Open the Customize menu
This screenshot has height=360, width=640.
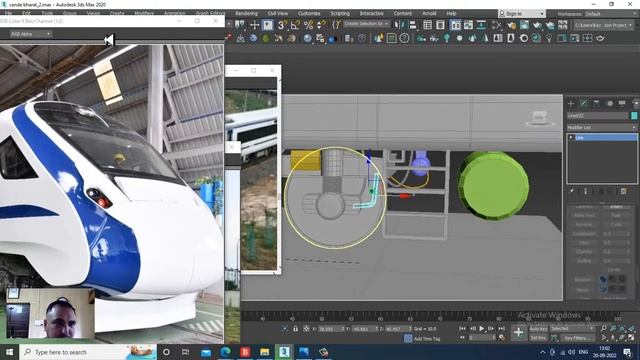(x=309, y=13)
